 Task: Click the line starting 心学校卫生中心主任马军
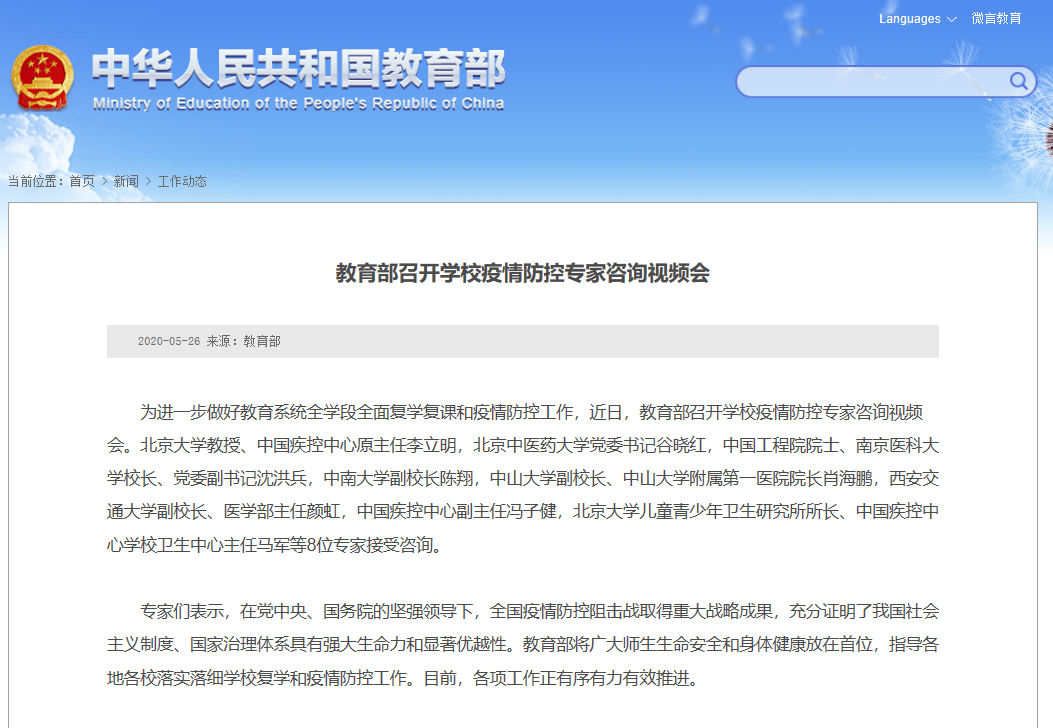(275, 545)
